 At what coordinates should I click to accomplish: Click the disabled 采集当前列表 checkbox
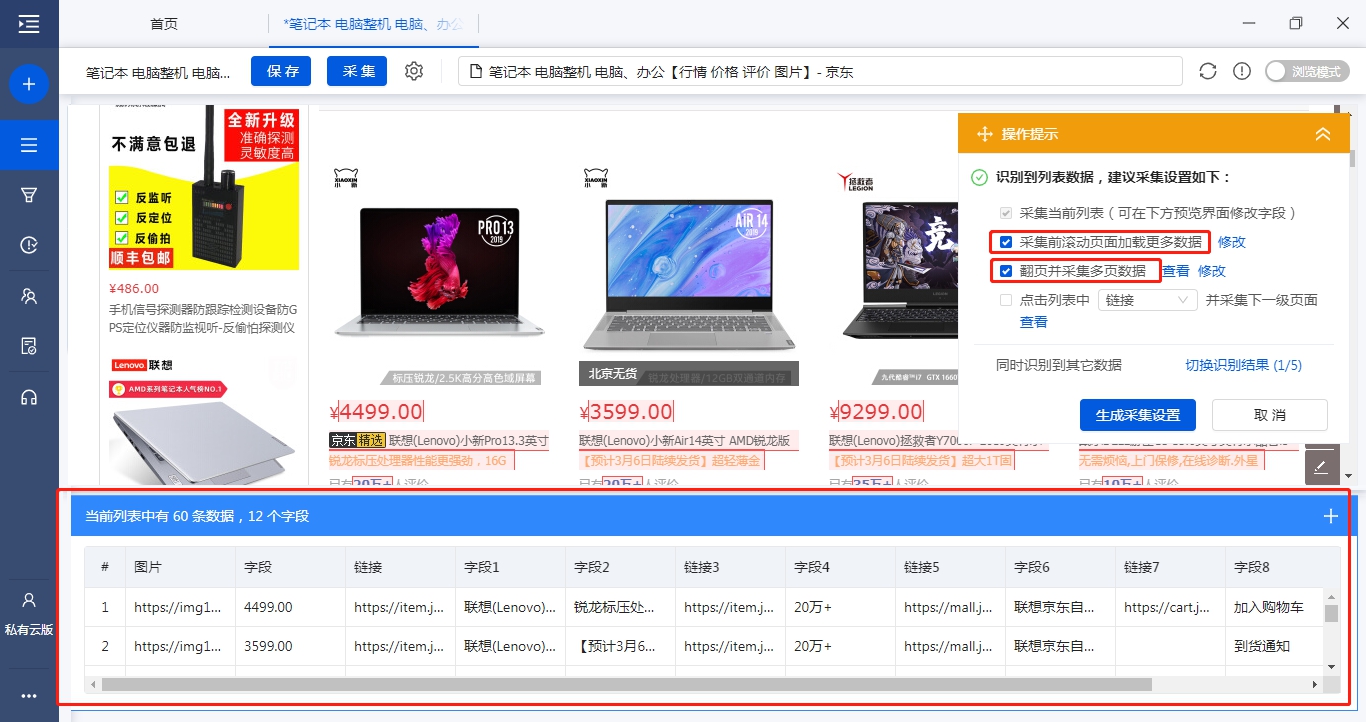(1006, 213)
